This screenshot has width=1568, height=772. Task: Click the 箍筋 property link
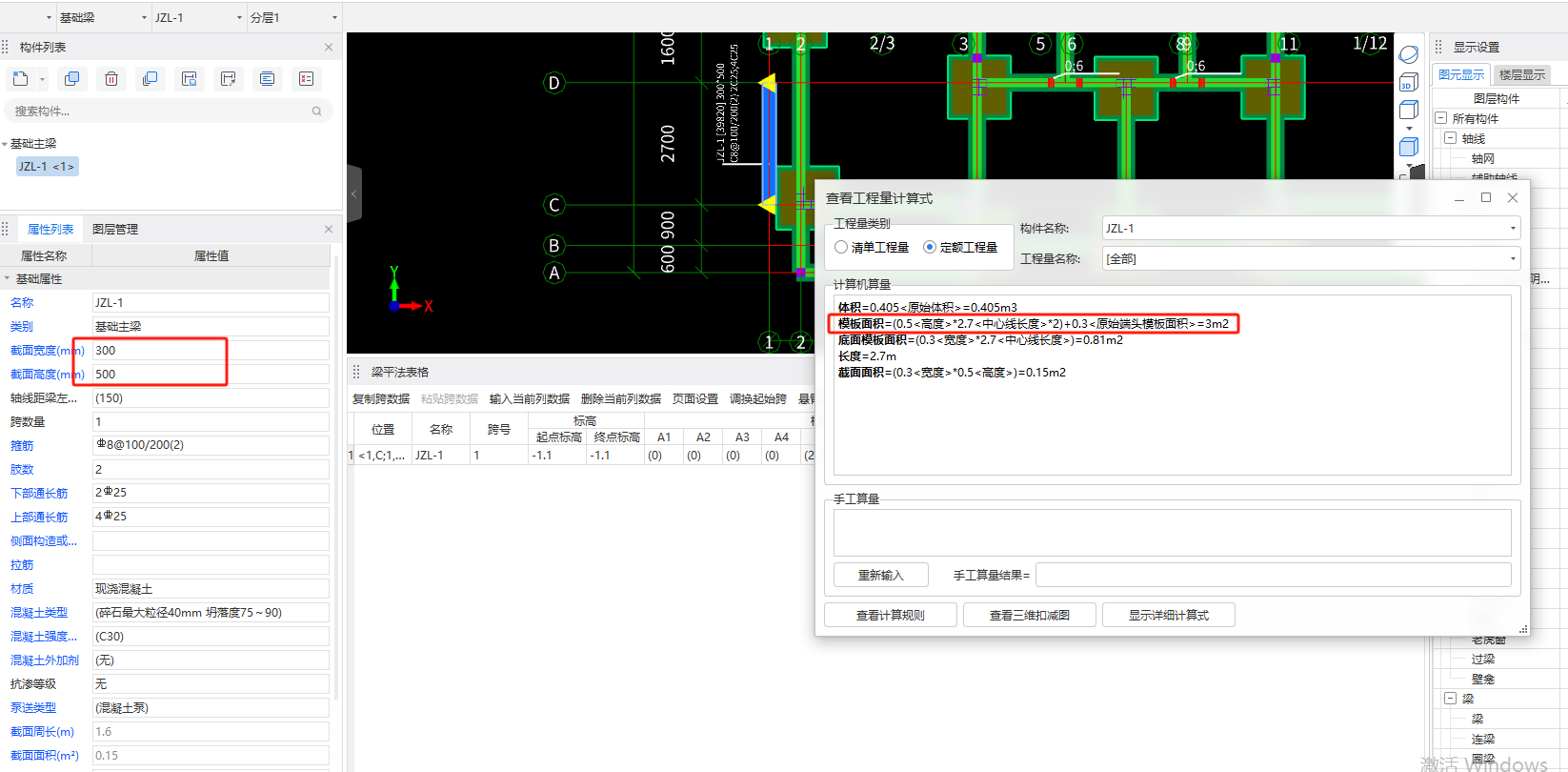pos(22,446)
